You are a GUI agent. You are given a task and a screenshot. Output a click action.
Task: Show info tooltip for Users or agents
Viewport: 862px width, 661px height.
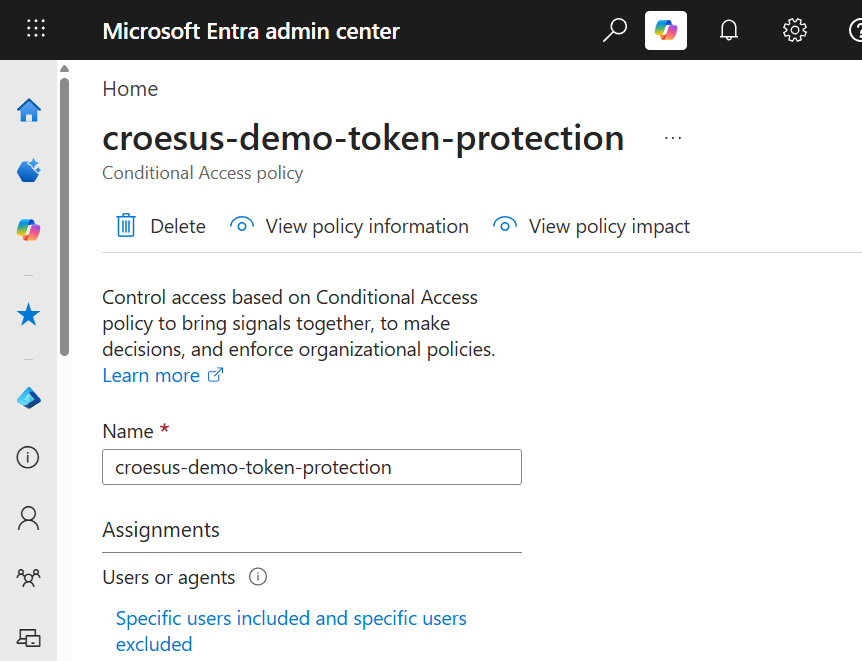258,577
